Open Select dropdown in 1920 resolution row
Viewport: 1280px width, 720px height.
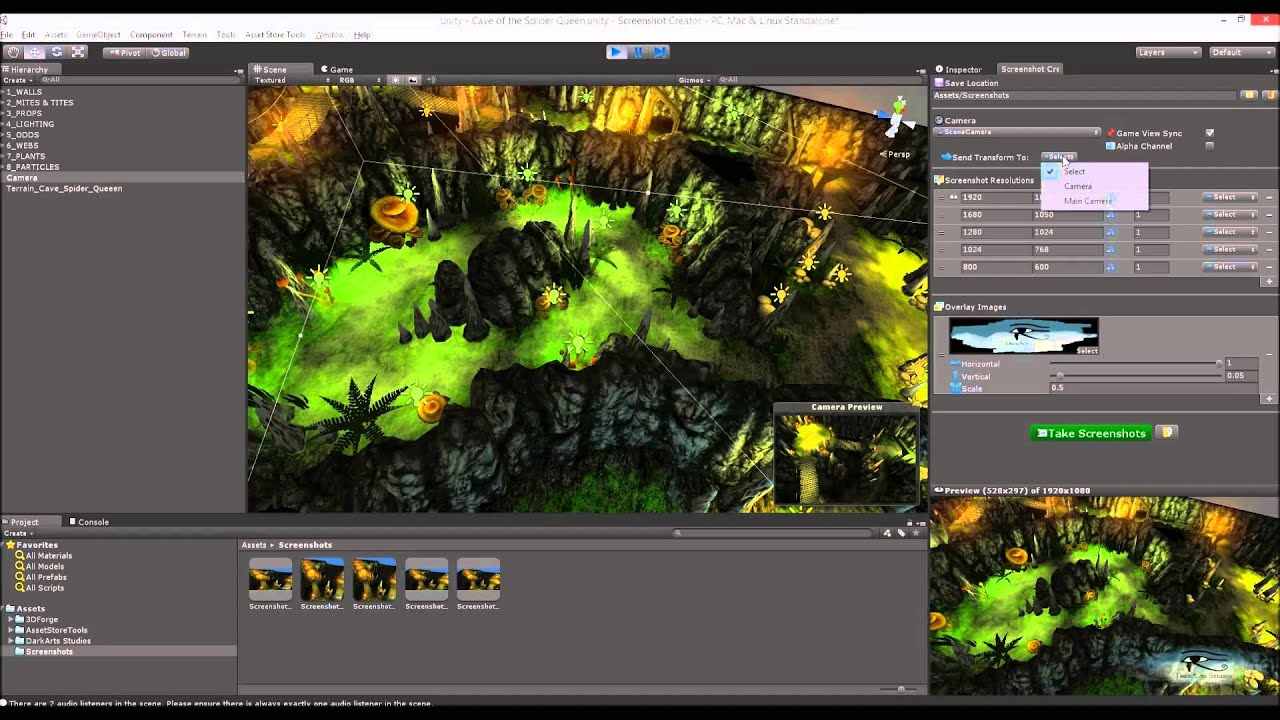[x=1229, y=198]
